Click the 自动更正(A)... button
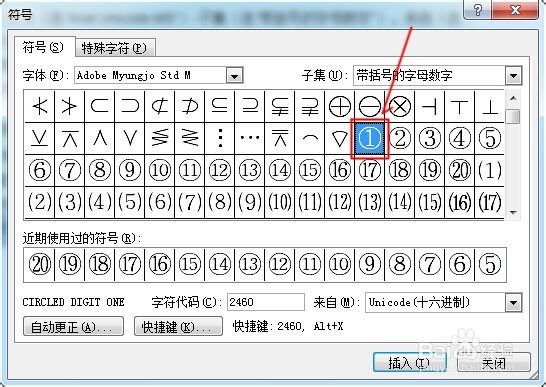Screen dimensions: 546x387 point(73,326)
